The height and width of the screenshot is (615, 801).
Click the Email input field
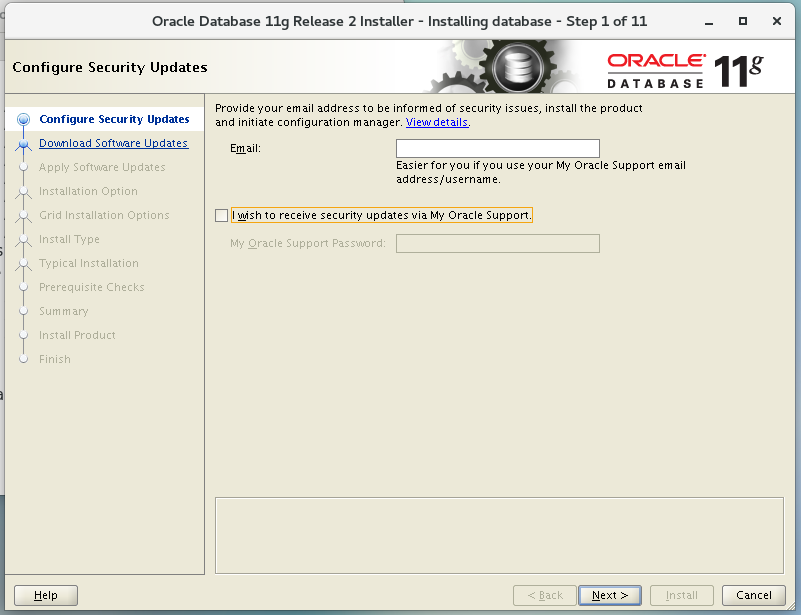point(498,149)
